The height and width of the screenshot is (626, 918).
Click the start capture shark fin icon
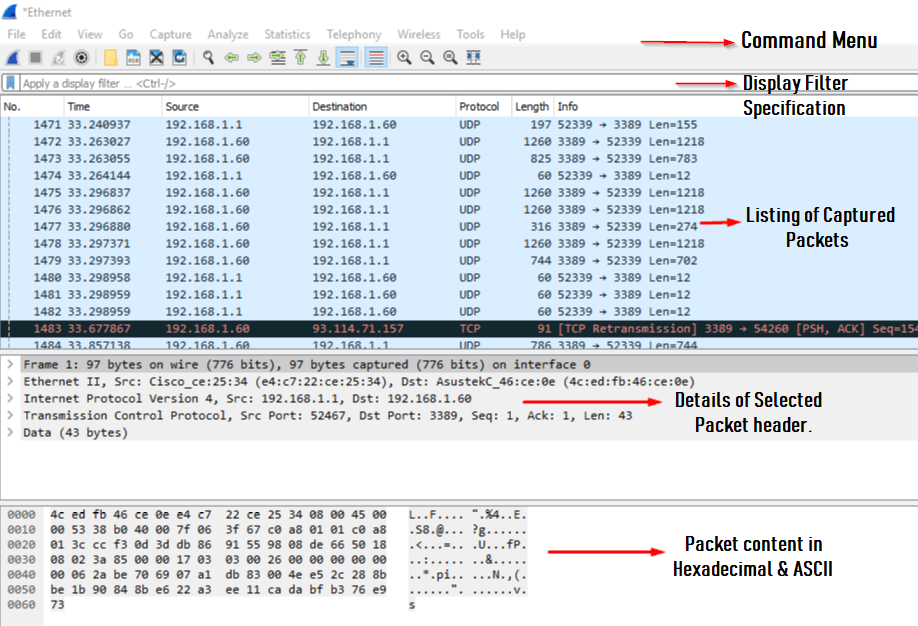tap(13, 58)
